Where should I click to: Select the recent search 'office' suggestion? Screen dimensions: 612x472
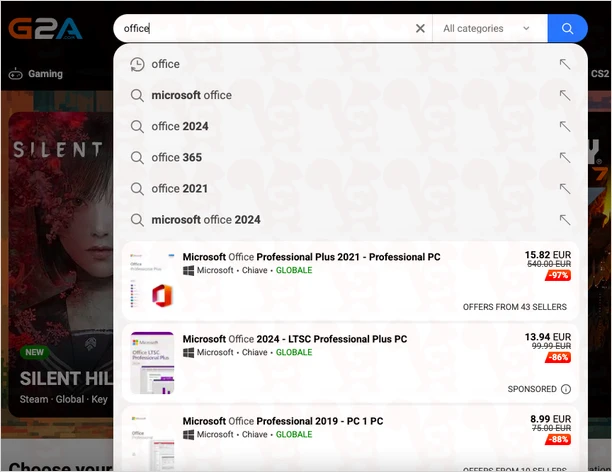pyautogui.click(x=166, y=64)
